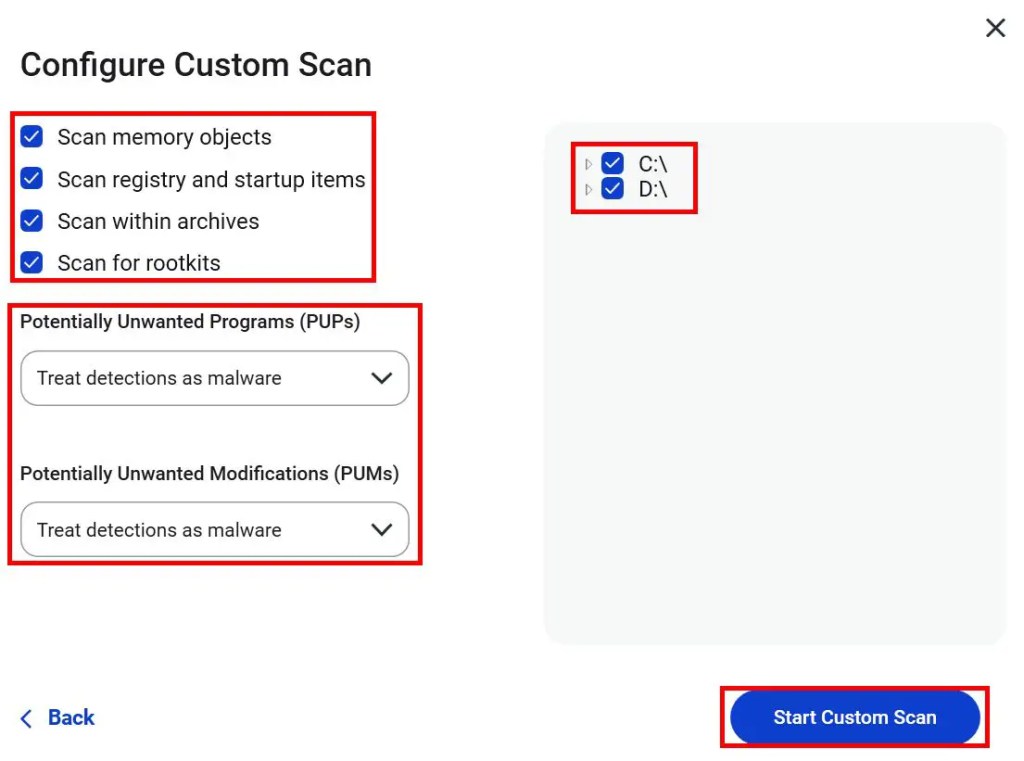
Task: Start the custom scan
Action: coord(855,717)
